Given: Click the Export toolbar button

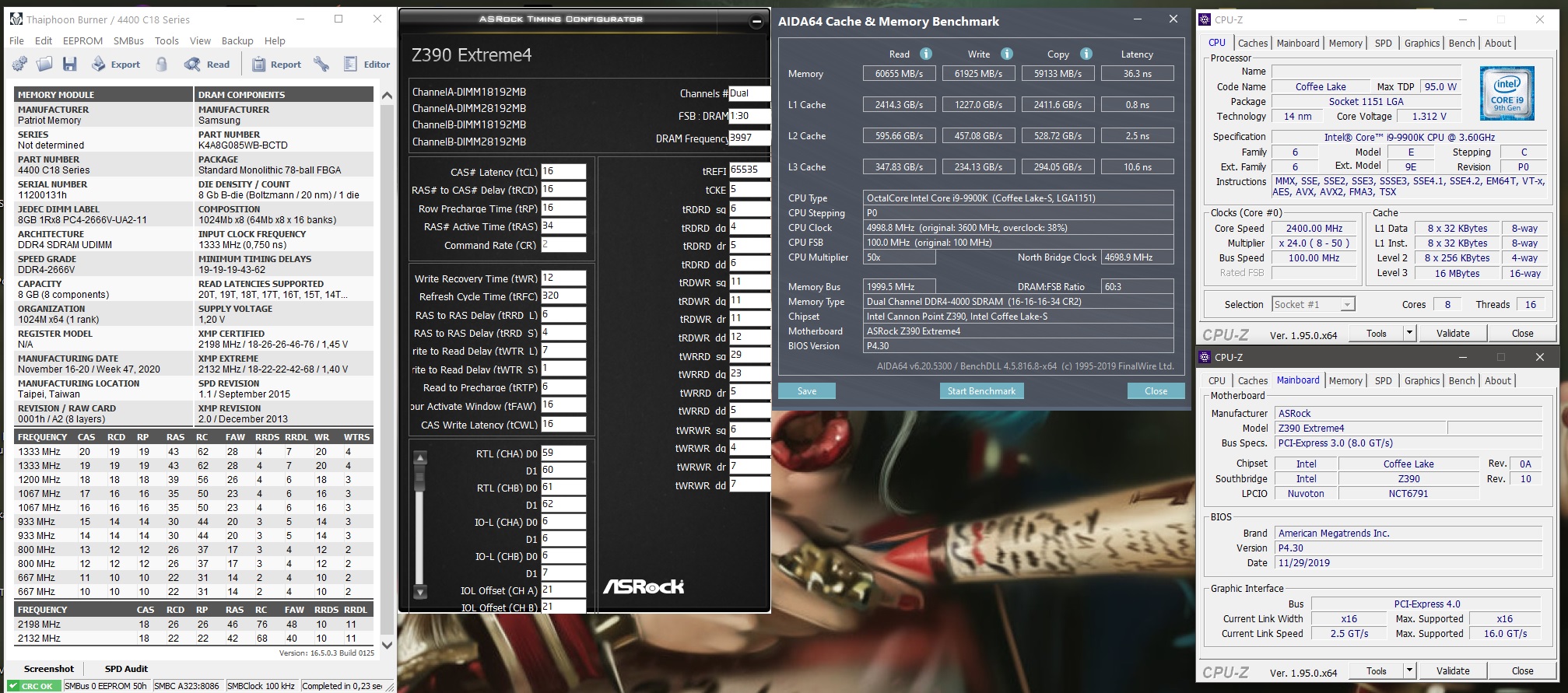Looking at the screenshot, I should pos(116,65).
